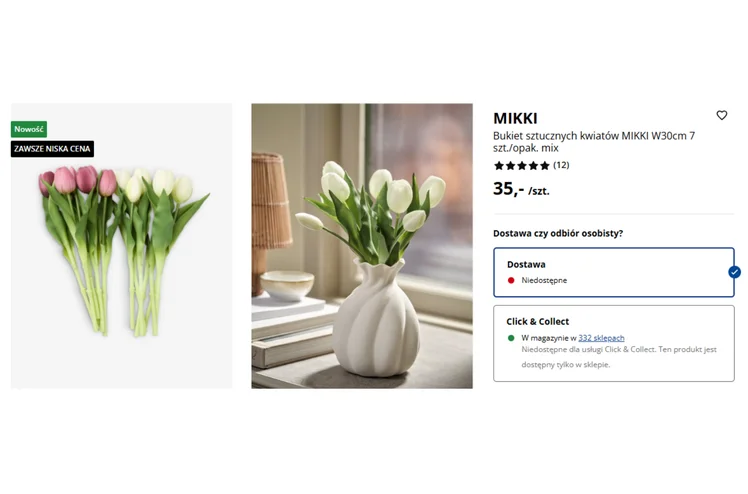Open the 332 sklepach stores link
Screen dimensions: 748x494
pyautogui.click(x=601, y=338)
